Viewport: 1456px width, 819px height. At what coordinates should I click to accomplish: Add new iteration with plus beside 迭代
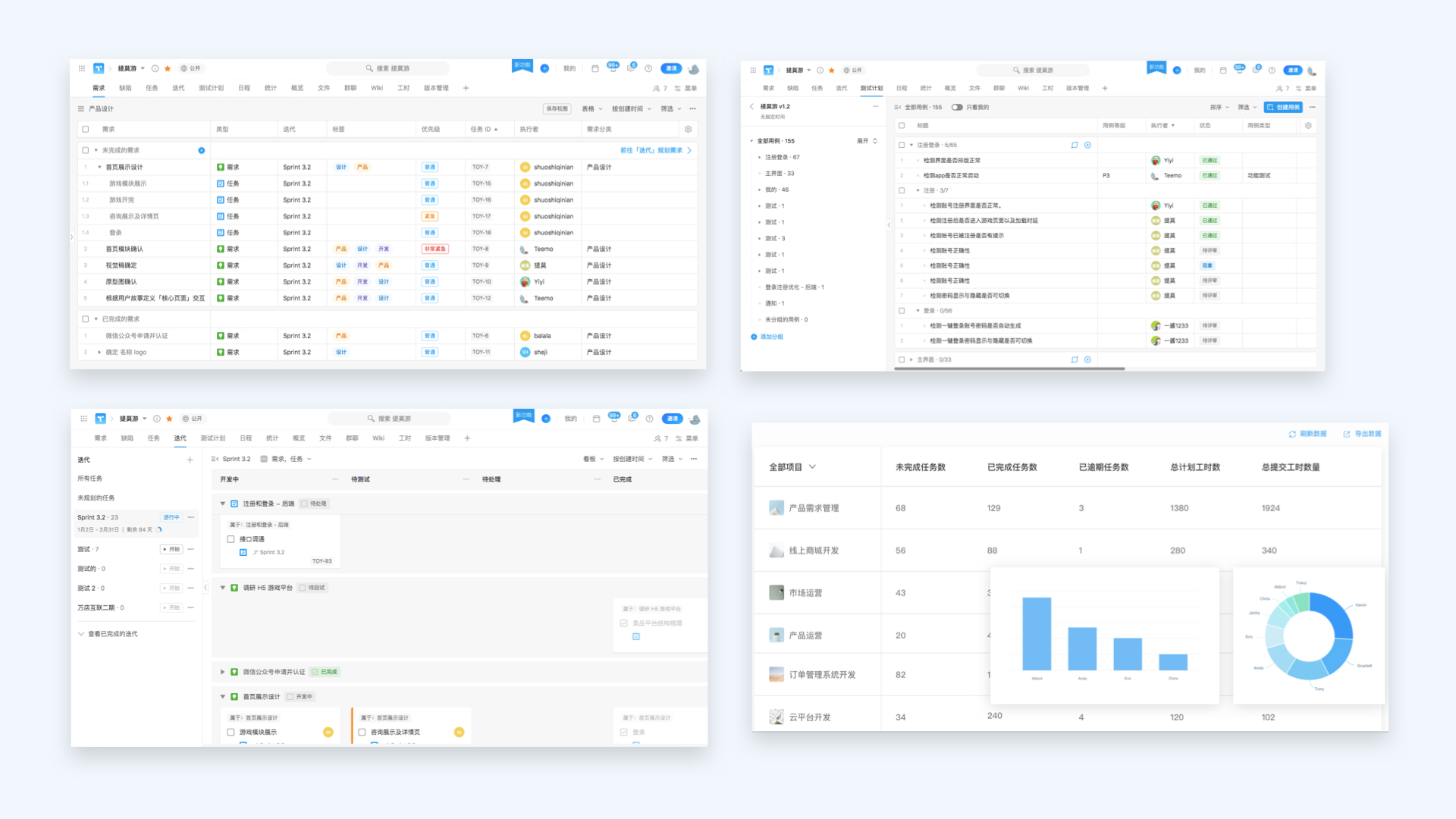[x=190, y=460]
